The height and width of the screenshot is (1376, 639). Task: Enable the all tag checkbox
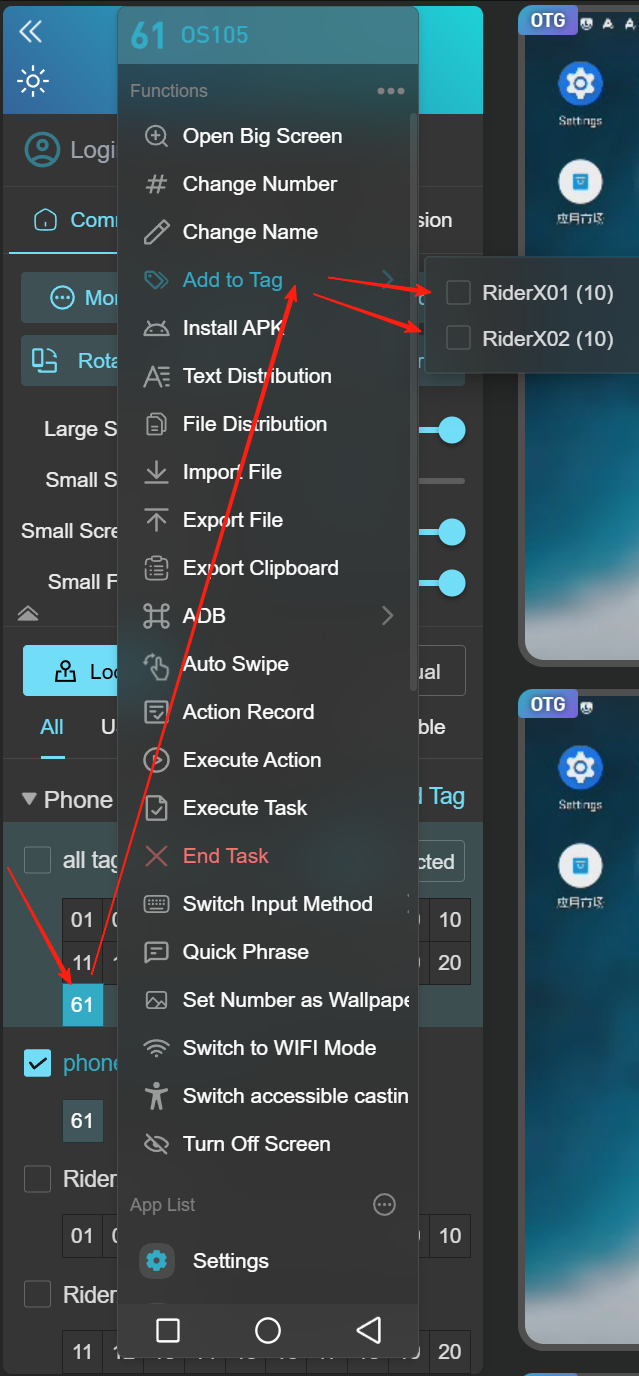coord(37,860)
